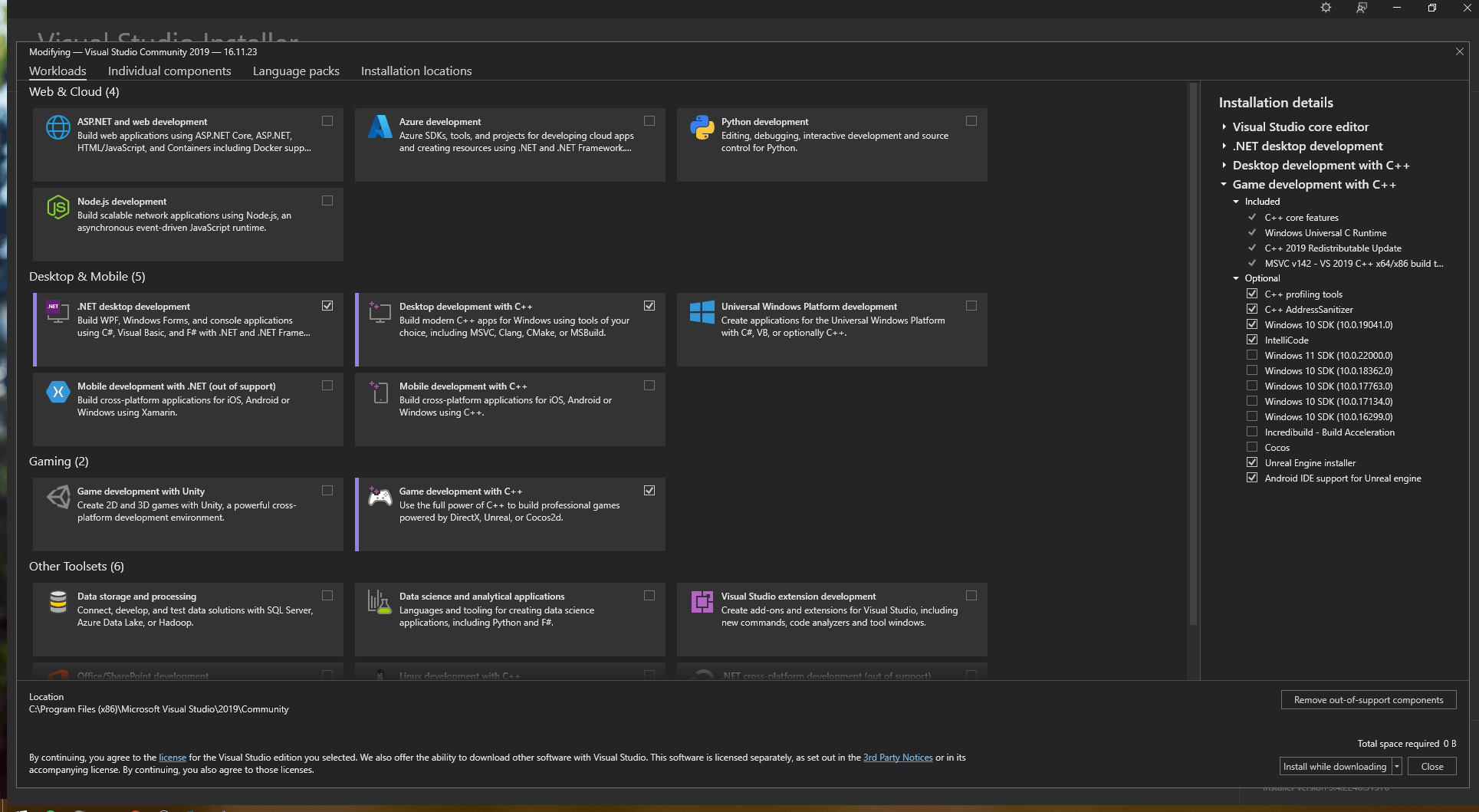Enable Windows 10 SDK (10.0.18362.0) option
Image resolution: width=1479 pixels, height=812 pixels.
(1252, 370)
